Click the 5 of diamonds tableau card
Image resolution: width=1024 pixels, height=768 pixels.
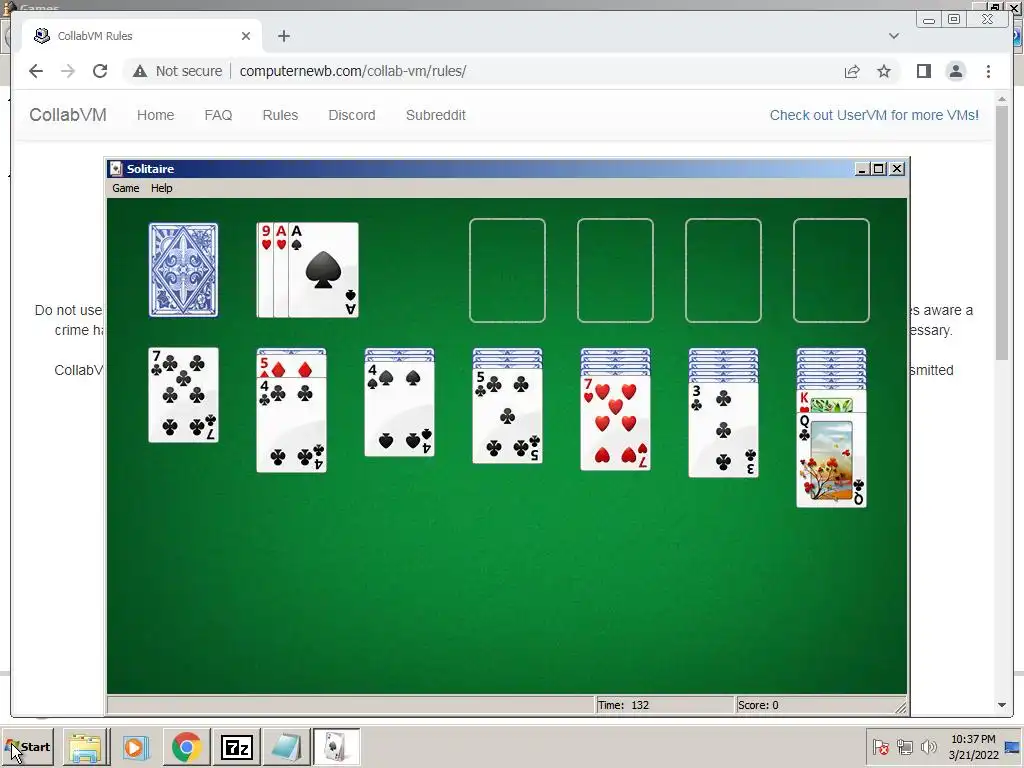coord(291,367)
